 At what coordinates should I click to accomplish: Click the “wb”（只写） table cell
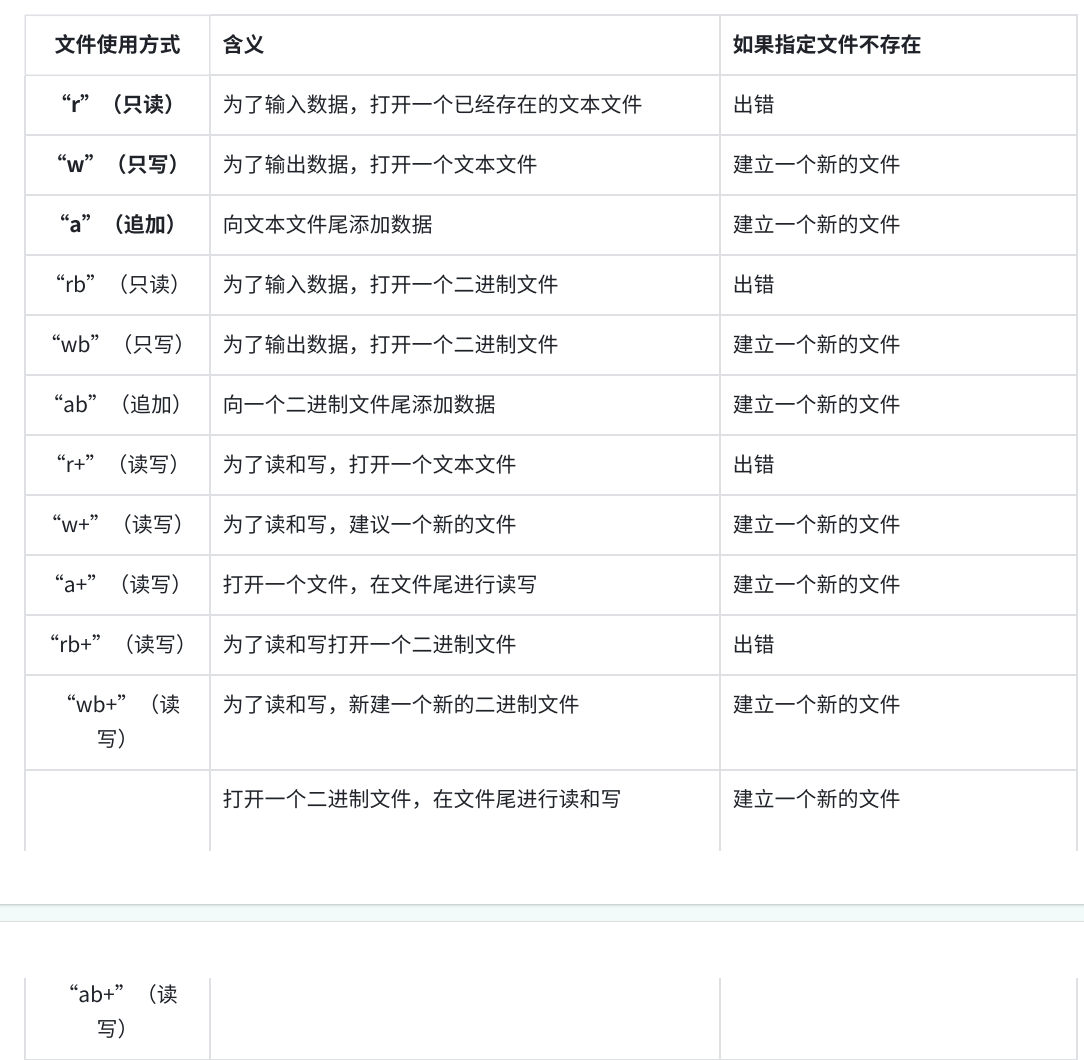(x=118, y=344)
